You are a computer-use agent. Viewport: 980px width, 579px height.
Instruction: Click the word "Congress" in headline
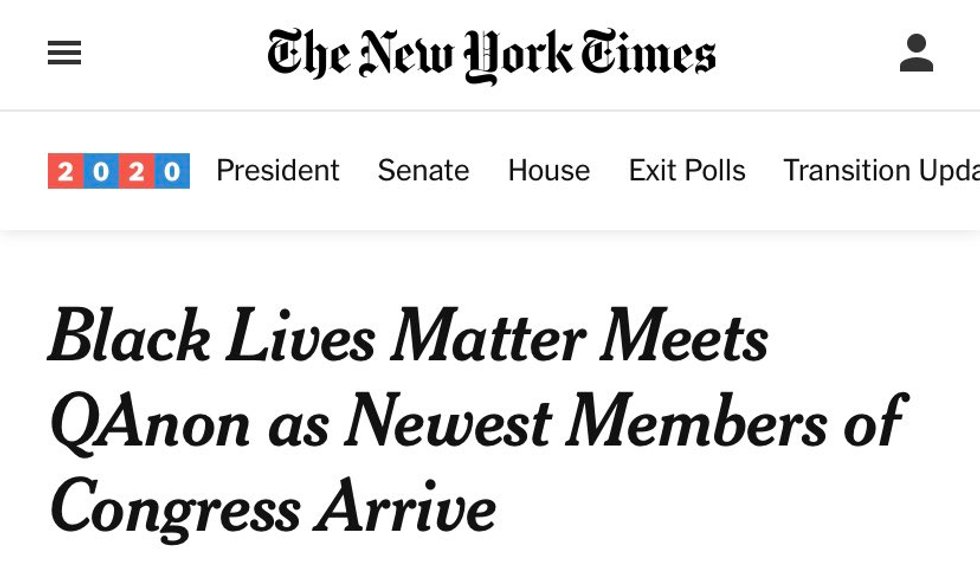point(176,507)
